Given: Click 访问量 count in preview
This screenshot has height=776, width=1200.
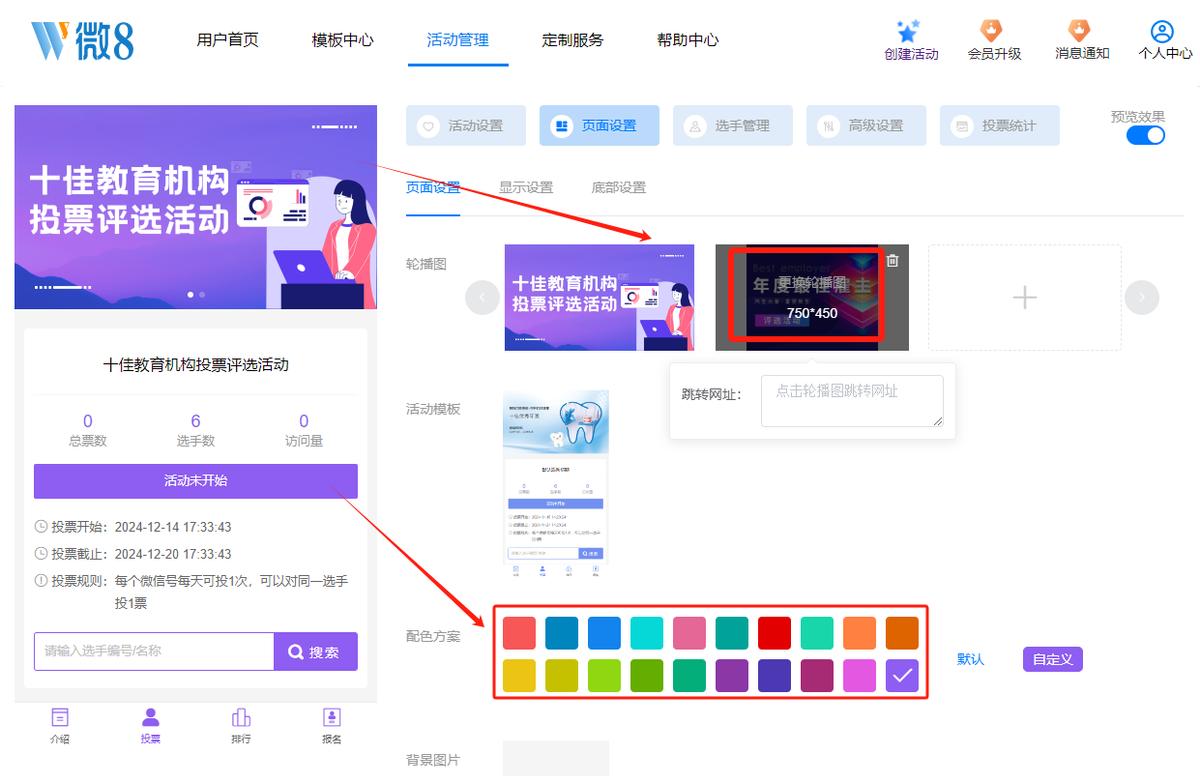Looking at the screenshot, I should 304,431.
